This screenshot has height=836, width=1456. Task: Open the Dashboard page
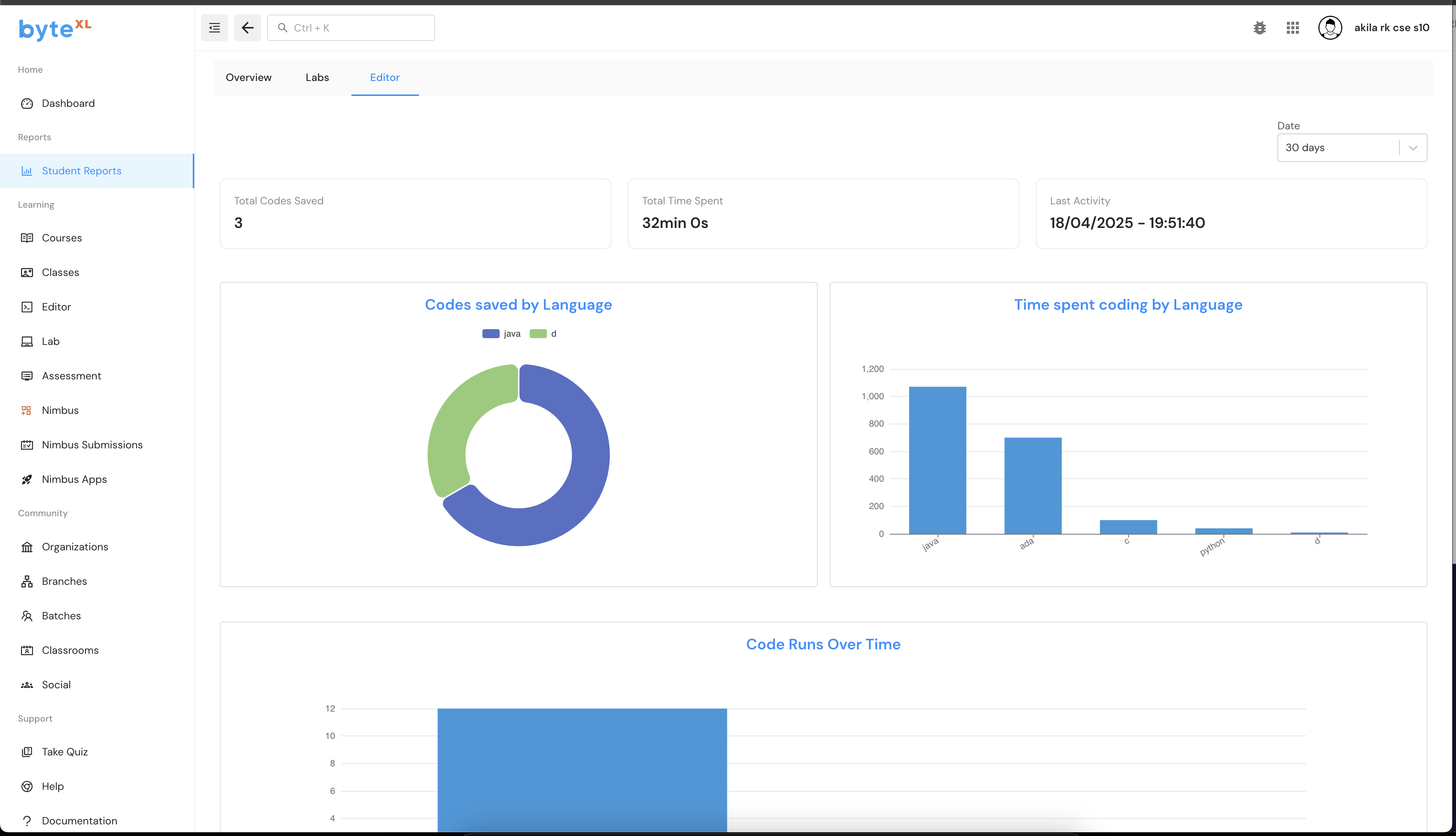(x=68, y=103)
